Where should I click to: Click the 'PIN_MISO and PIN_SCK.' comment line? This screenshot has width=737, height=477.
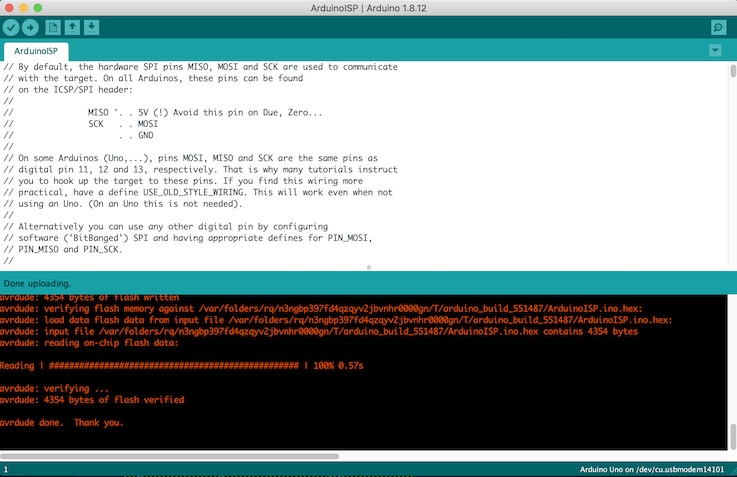(63, 249)
